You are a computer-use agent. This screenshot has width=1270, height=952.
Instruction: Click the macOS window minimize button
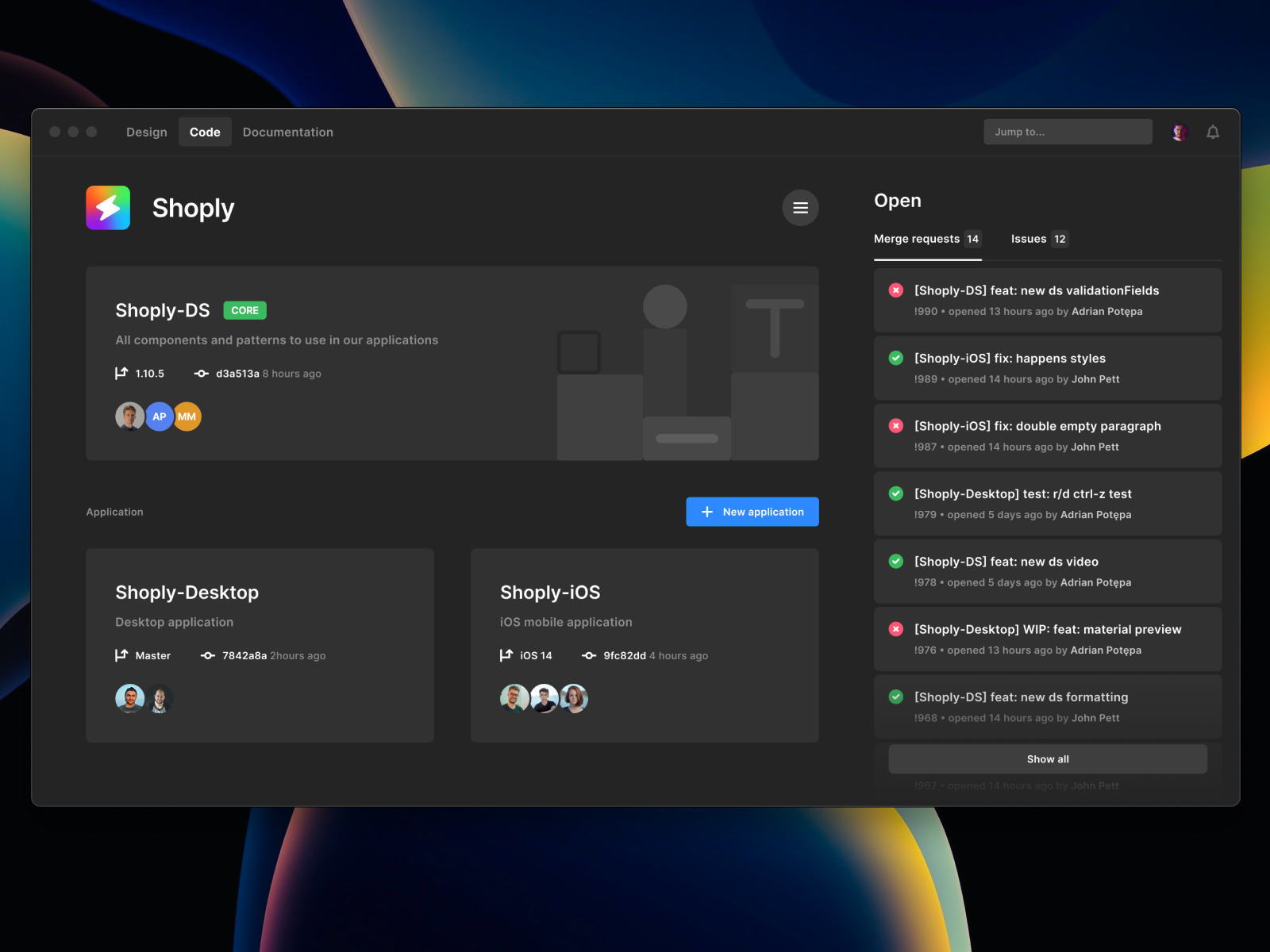[x=73, y=132]
